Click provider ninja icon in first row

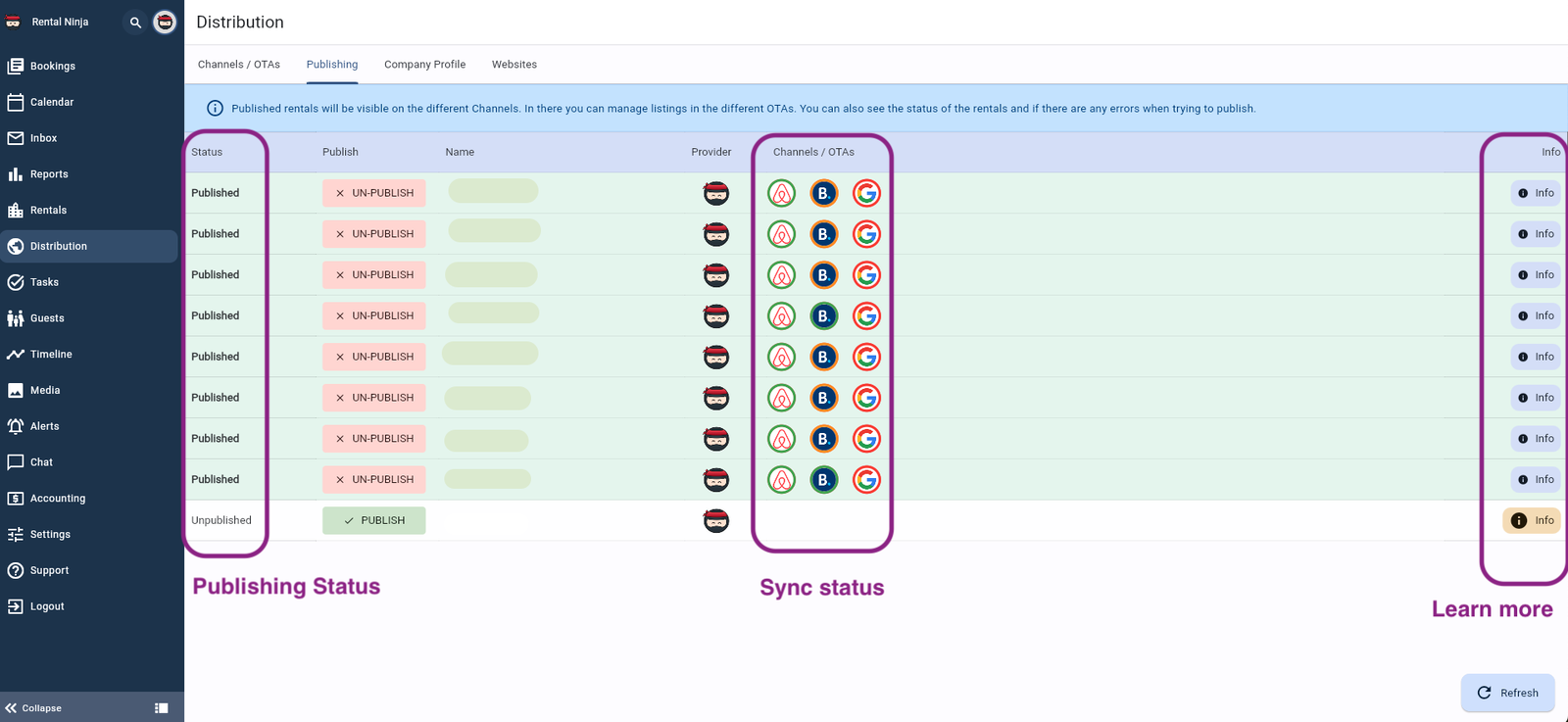point(716,193)
